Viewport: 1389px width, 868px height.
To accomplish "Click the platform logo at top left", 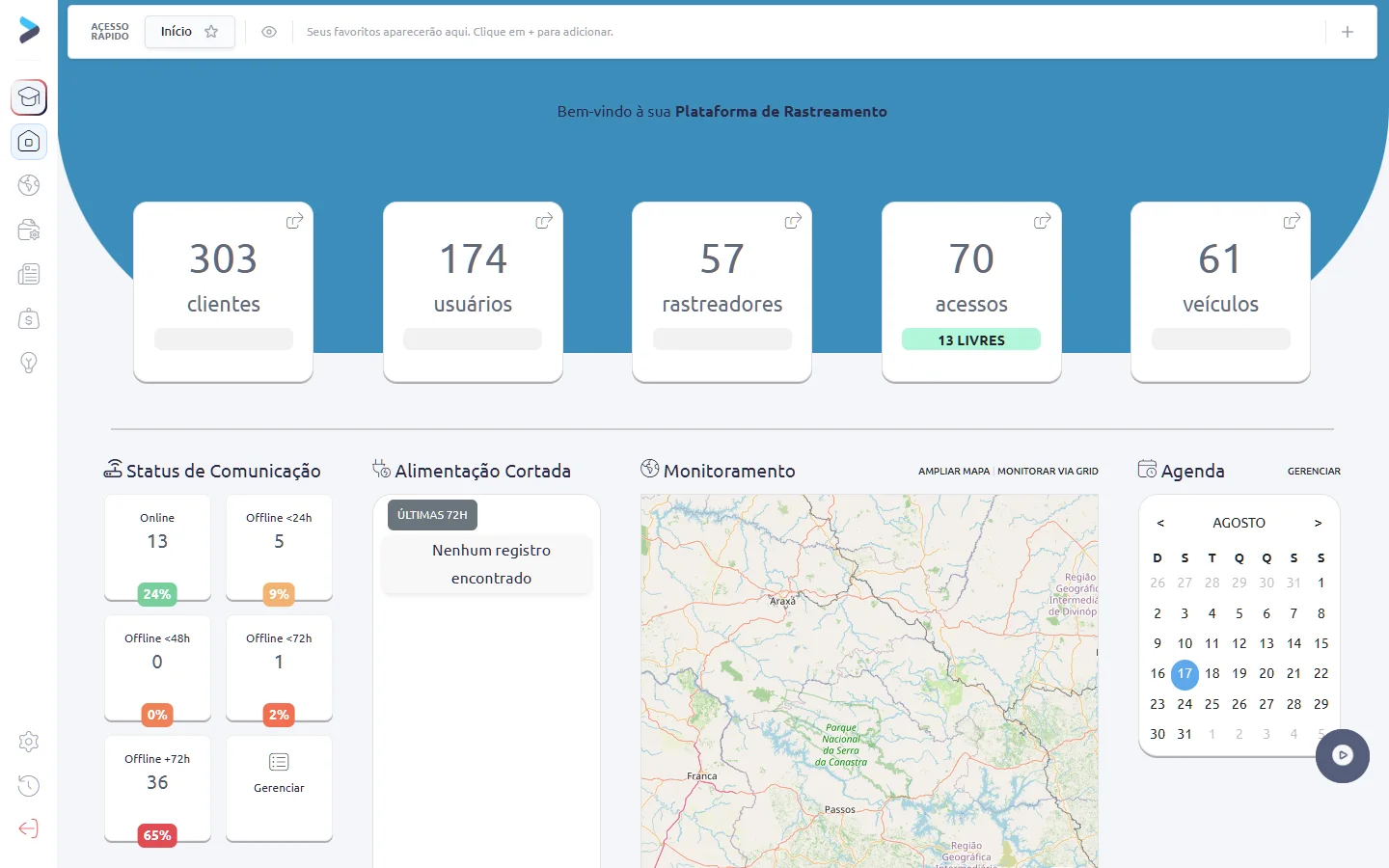I will coord(29,30).
